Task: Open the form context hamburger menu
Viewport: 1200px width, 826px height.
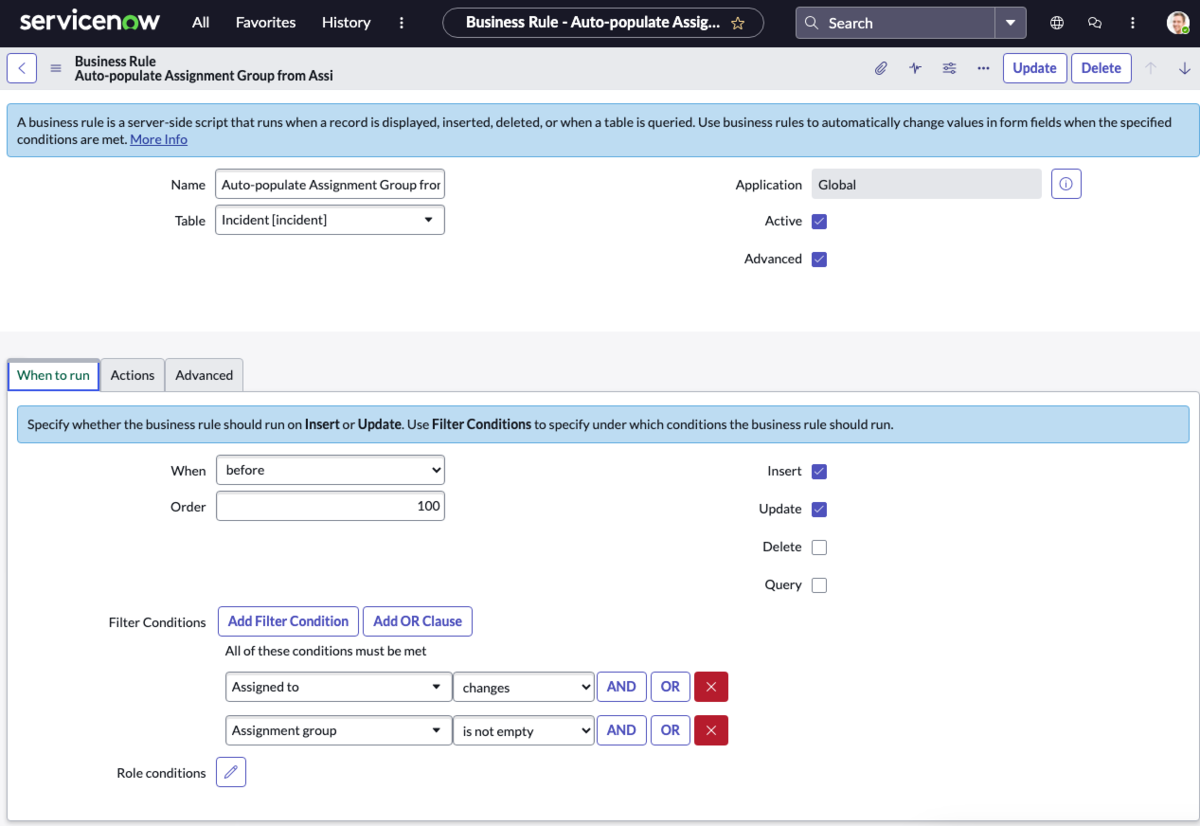Action: [x=56, y=68]
